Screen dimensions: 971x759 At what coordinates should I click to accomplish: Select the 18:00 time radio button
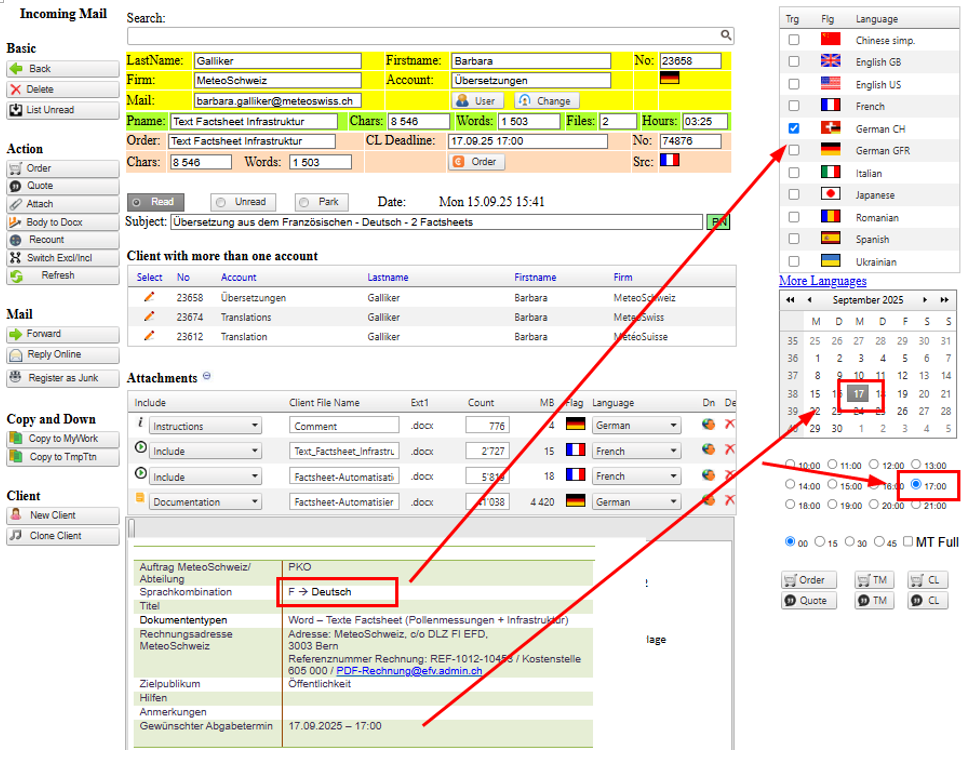coord(792,505)
